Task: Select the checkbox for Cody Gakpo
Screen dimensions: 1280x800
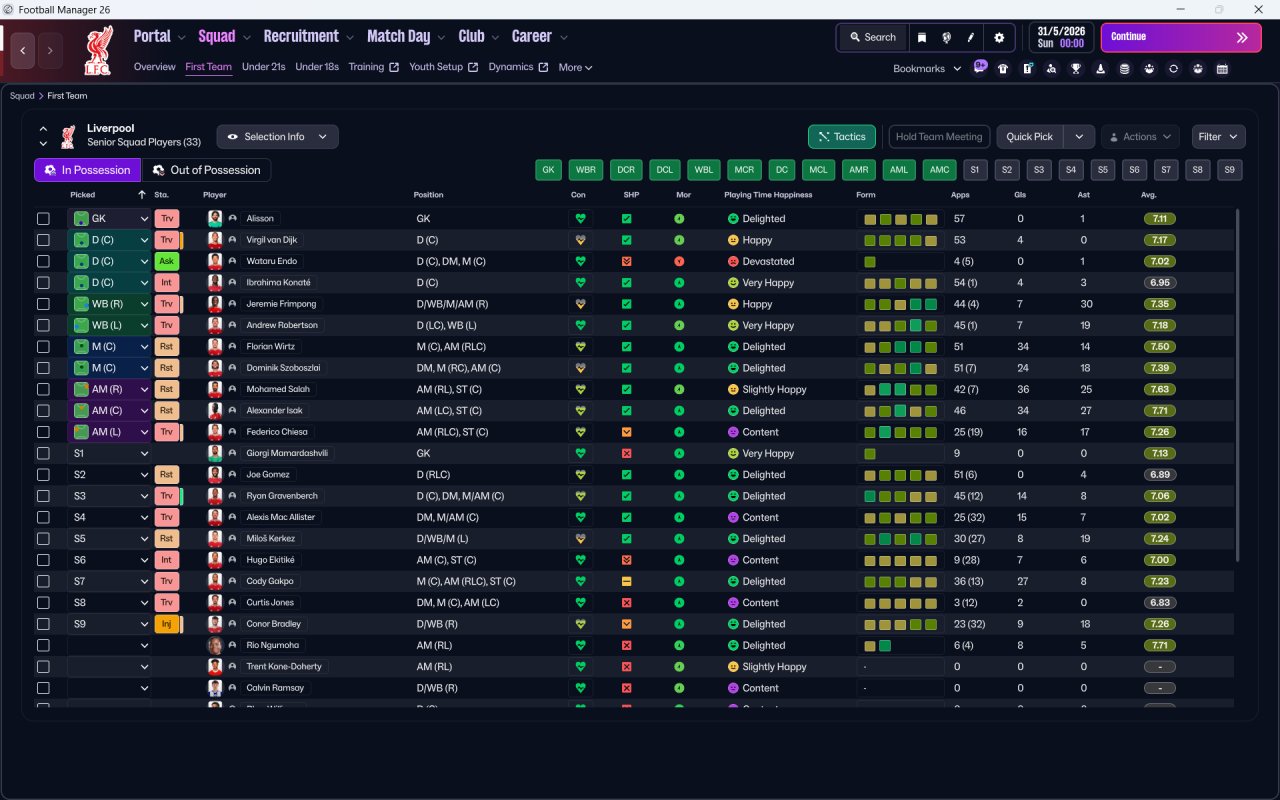Action: click(43, 581)
